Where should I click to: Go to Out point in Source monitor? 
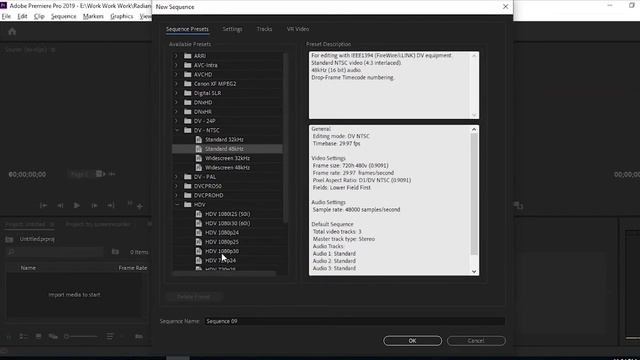pyautogui.click(x=111, y=206)
